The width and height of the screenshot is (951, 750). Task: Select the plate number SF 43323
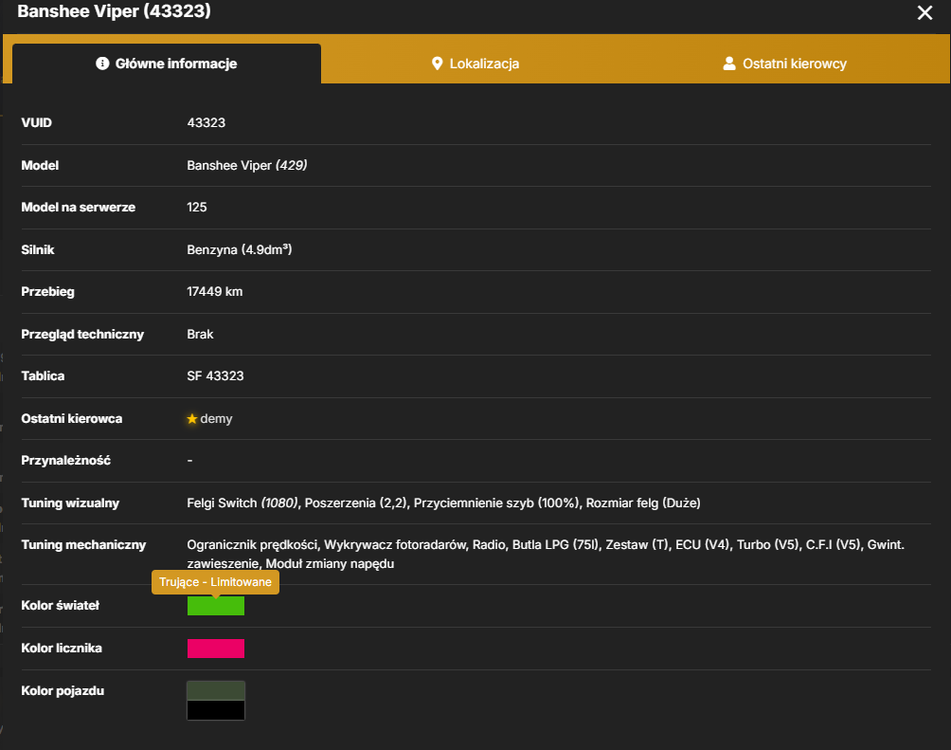pos(215,376)
